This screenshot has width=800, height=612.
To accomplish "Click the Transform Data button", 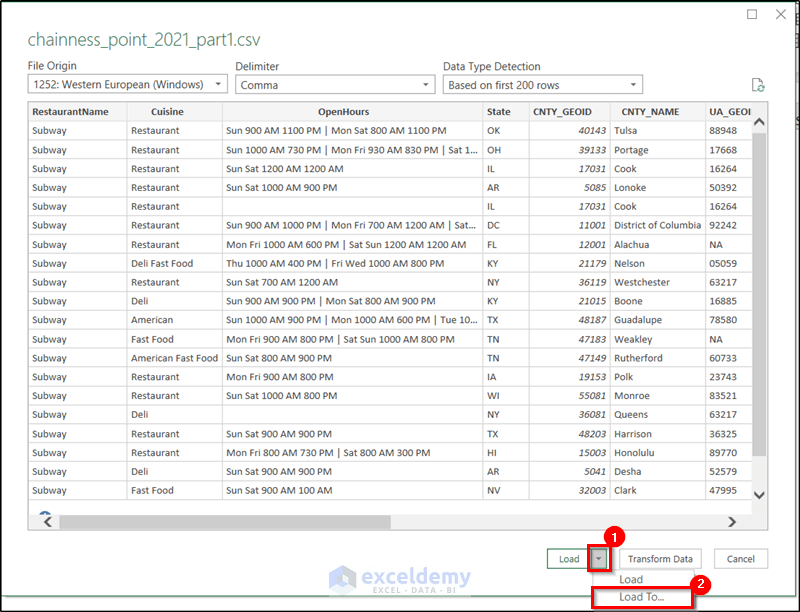I will (x=660, y=559).
